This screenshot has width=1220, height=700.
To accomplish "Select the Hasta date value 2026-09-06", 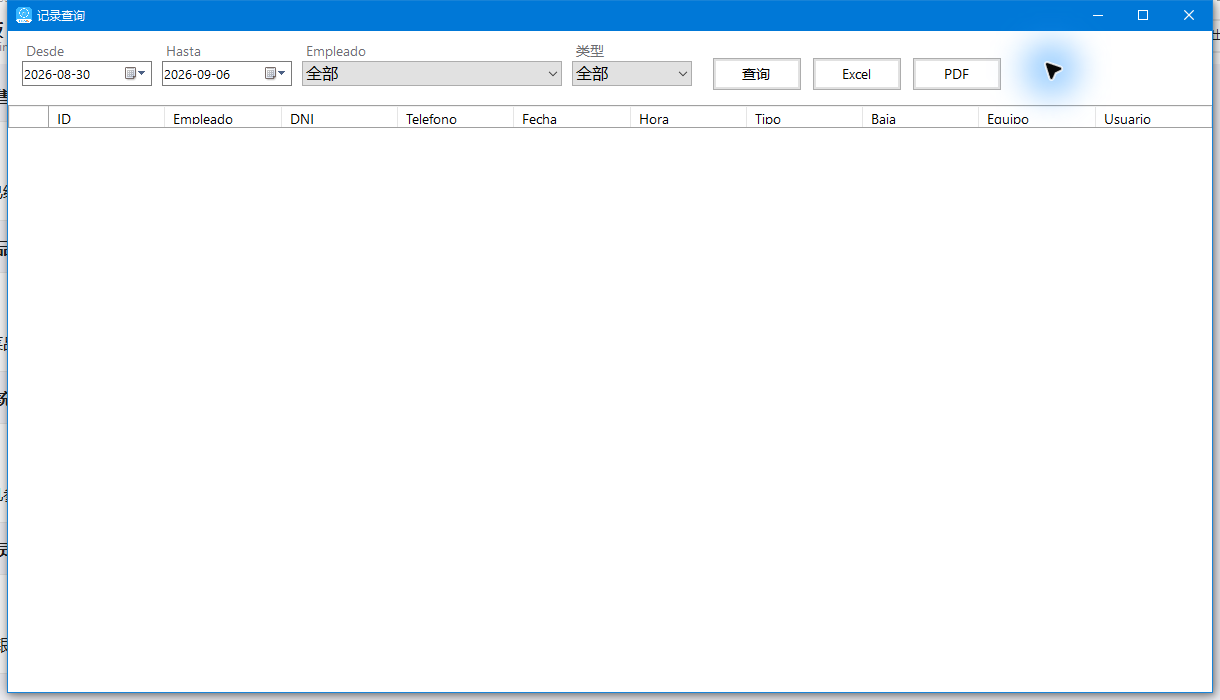I will coord(197,74).
